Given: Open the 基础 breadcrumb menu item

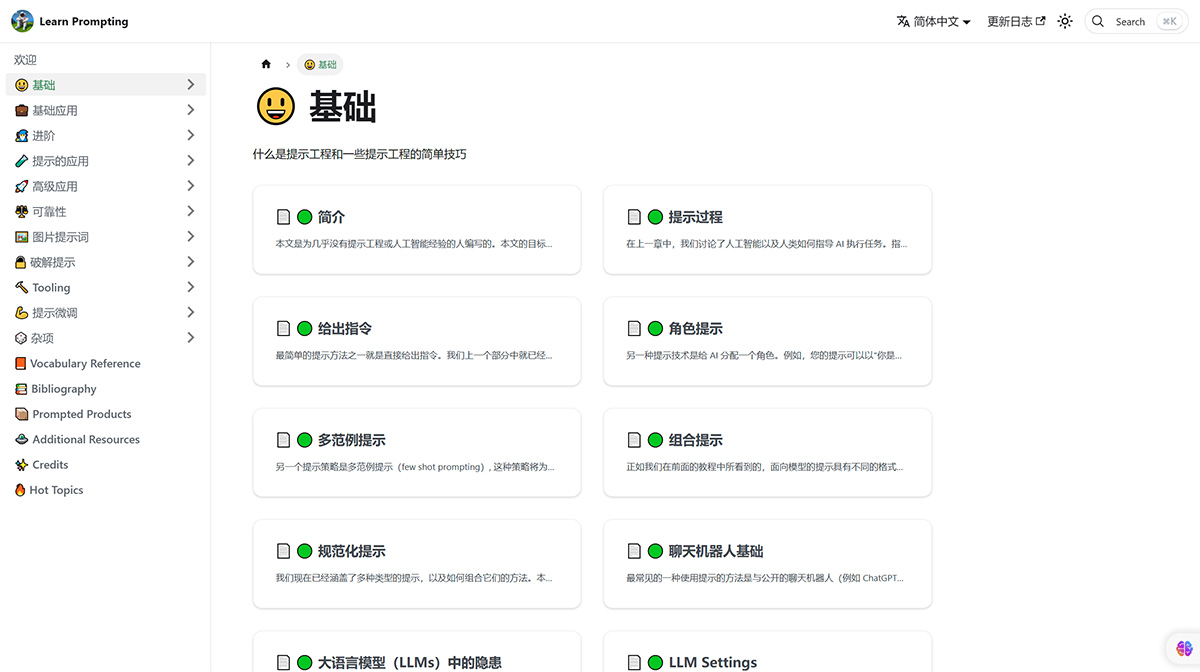Looking at the screenshot, I should [x=320, y=64].
